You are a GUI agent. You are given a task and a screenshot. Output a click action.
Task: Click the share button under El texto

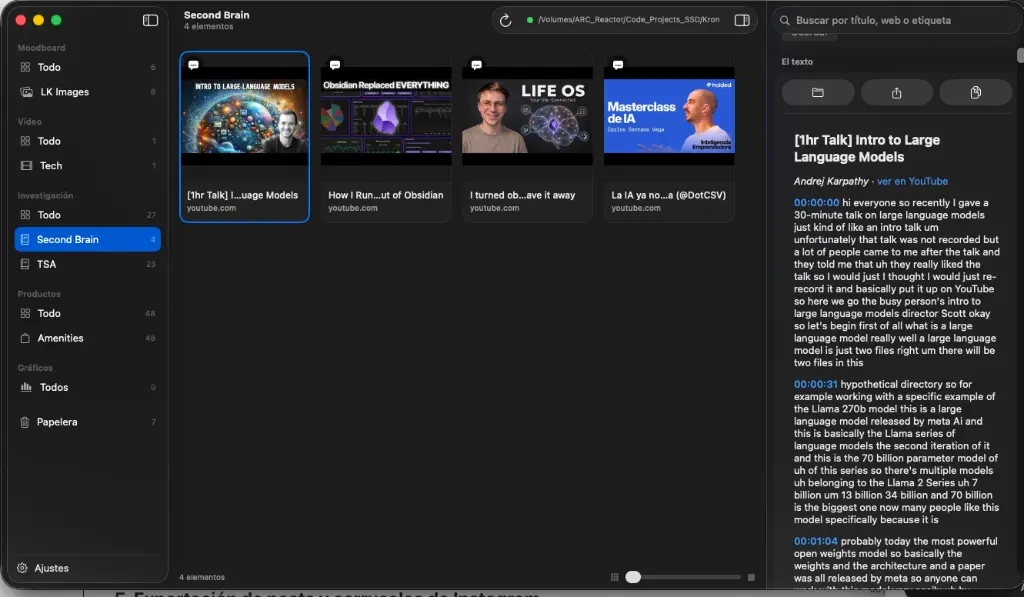click(x=897, y=93)
